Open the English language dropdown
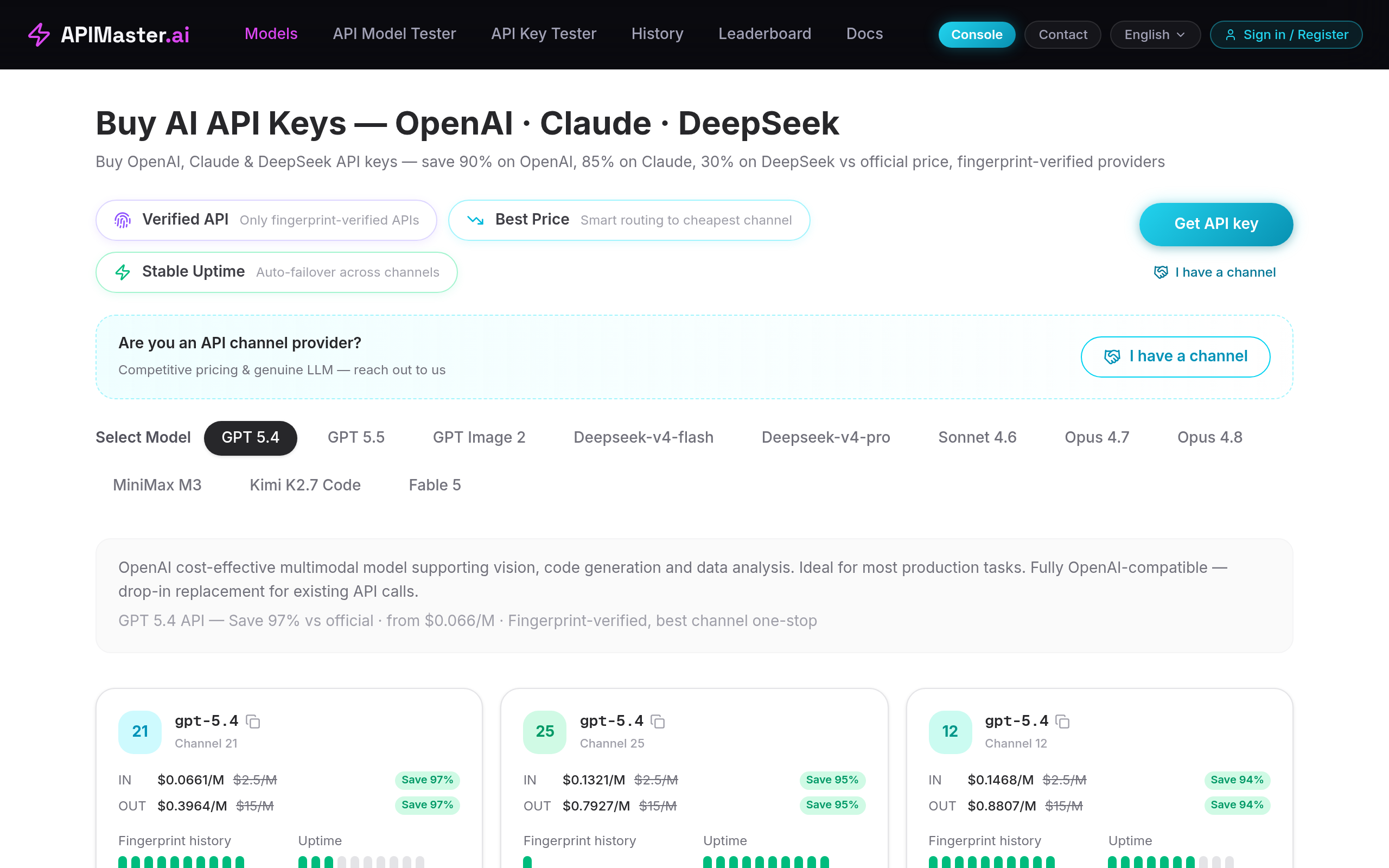The image size is (1389, 868). click(x=1155, y=34)
